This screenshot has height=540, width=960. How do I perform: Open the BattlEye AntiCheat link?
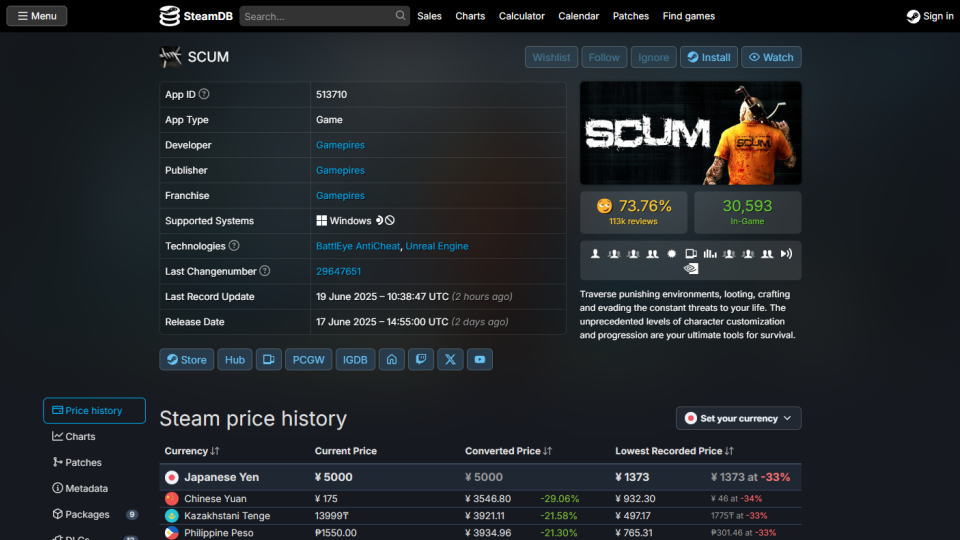[358, 246]
